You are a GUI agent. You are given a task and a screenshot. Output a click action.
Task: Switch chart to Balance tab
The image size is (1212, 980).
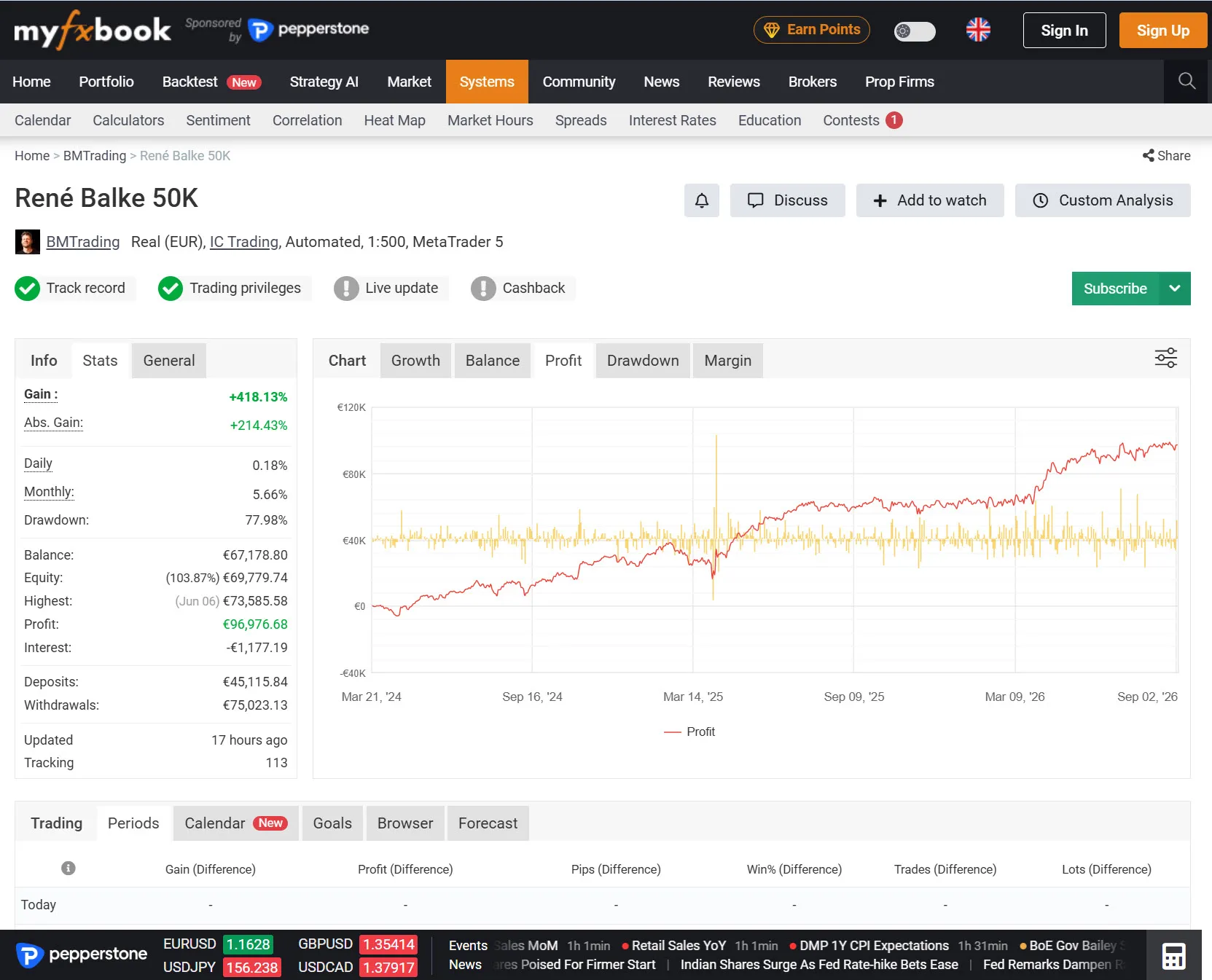(x=493, y=361)
